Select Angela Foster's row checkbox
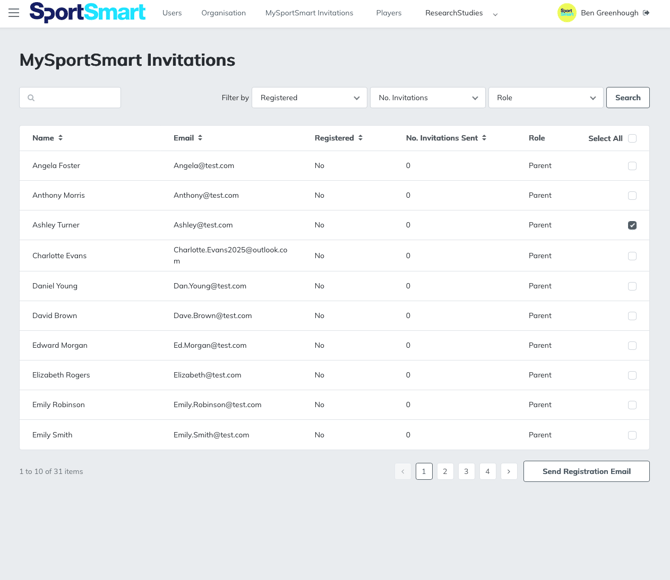This screenshot has height=580, width=670. pos(632,166)
